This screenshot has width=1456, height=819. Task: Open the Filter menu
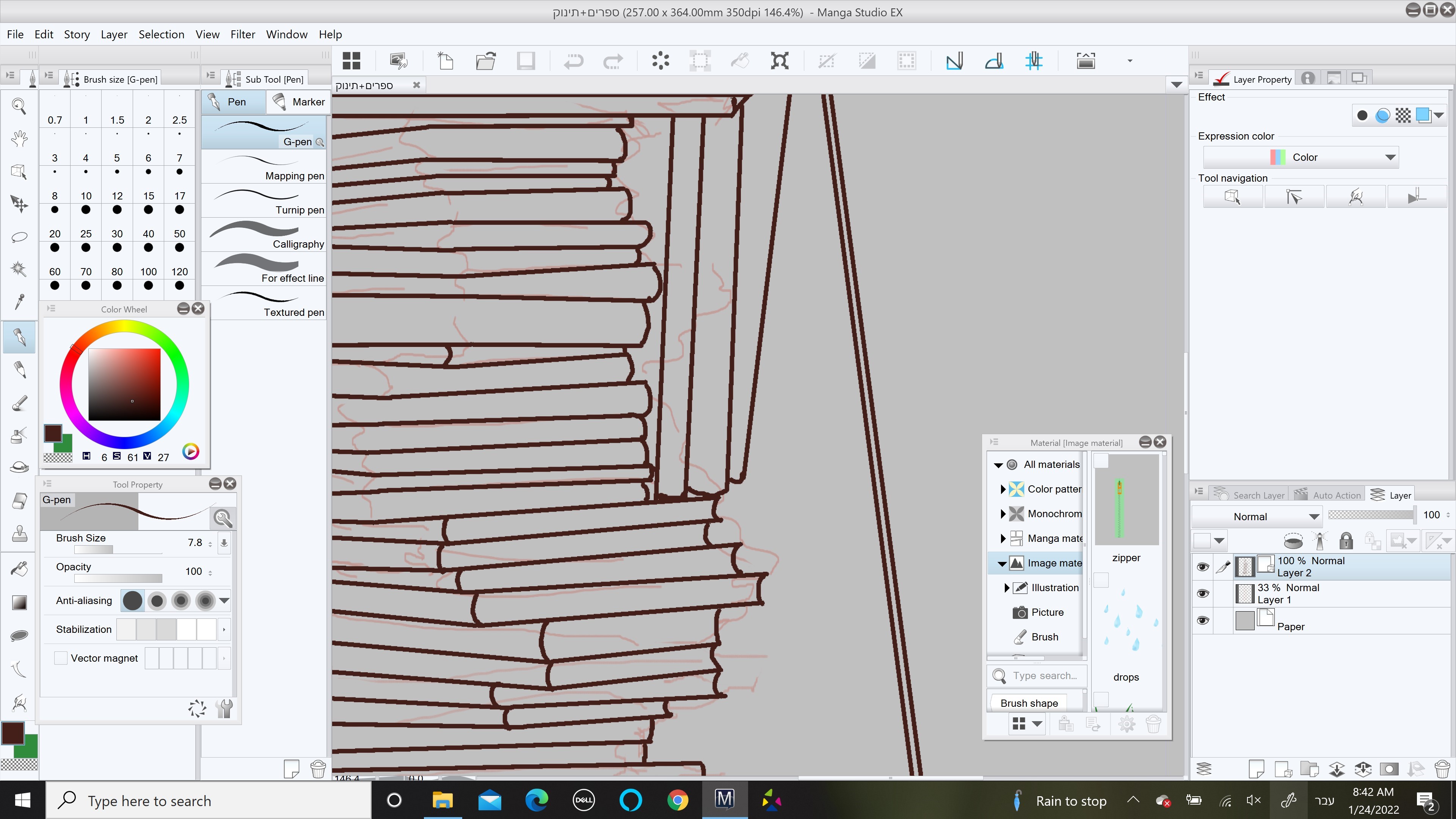[243, 35]
